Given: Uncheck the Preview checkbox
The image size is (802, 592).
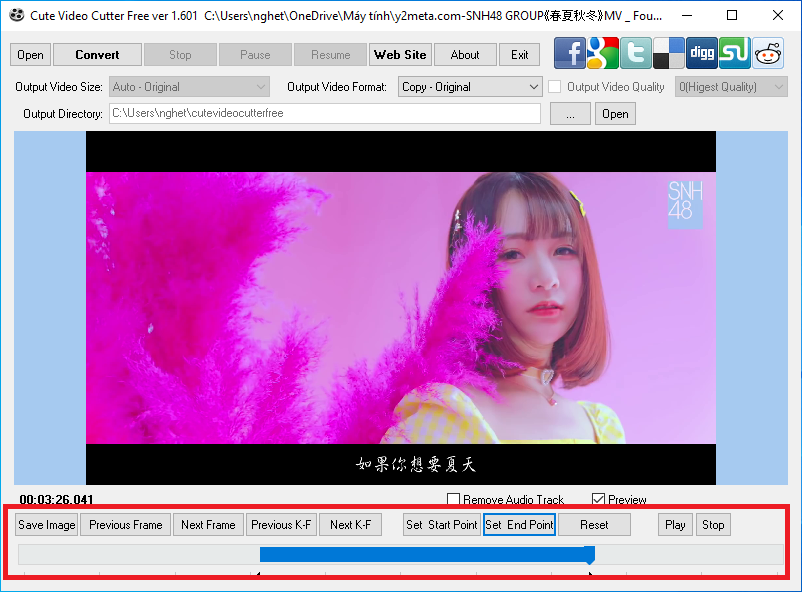Looking at the screenshot, I should (599, 500).
